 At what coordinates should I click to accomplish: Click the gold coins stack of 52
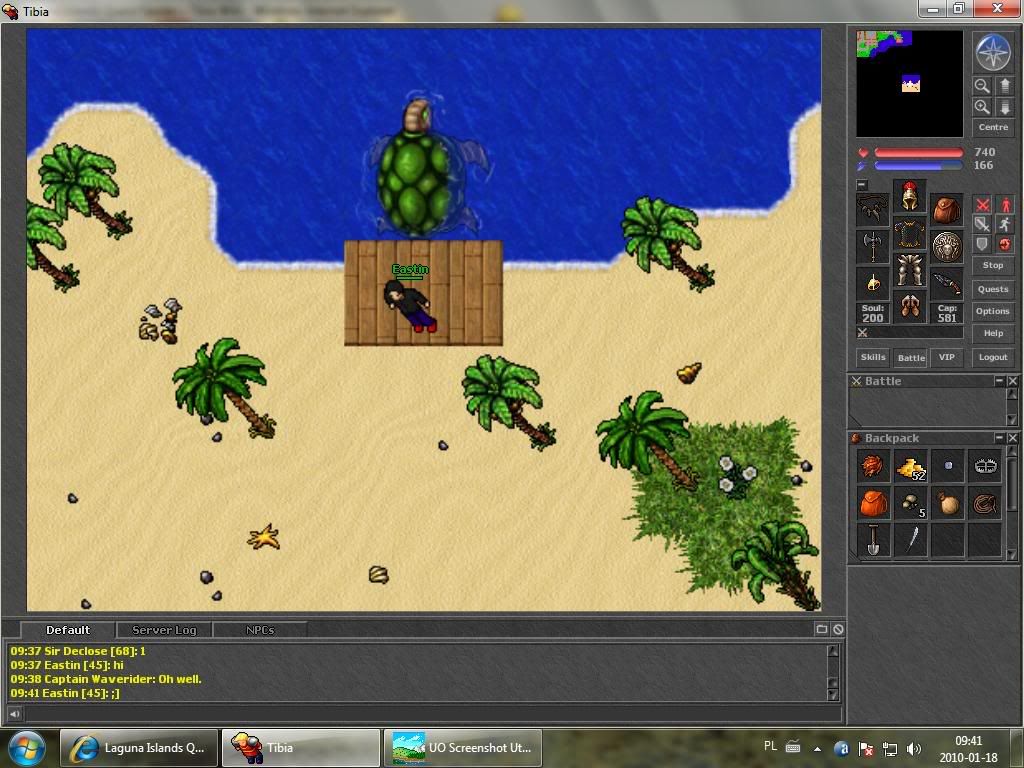910,466
